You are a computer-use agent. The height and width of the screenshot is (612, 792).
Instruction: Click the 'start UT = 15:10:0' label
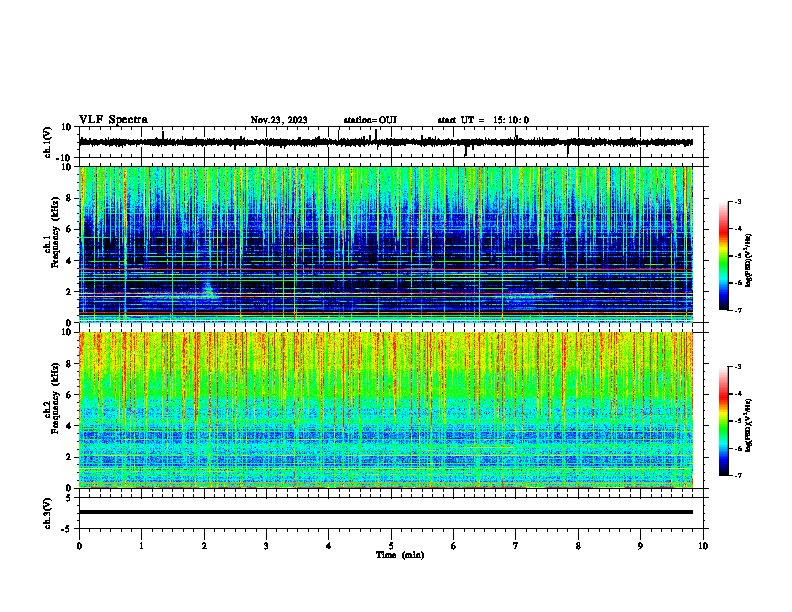click(483, 120)
